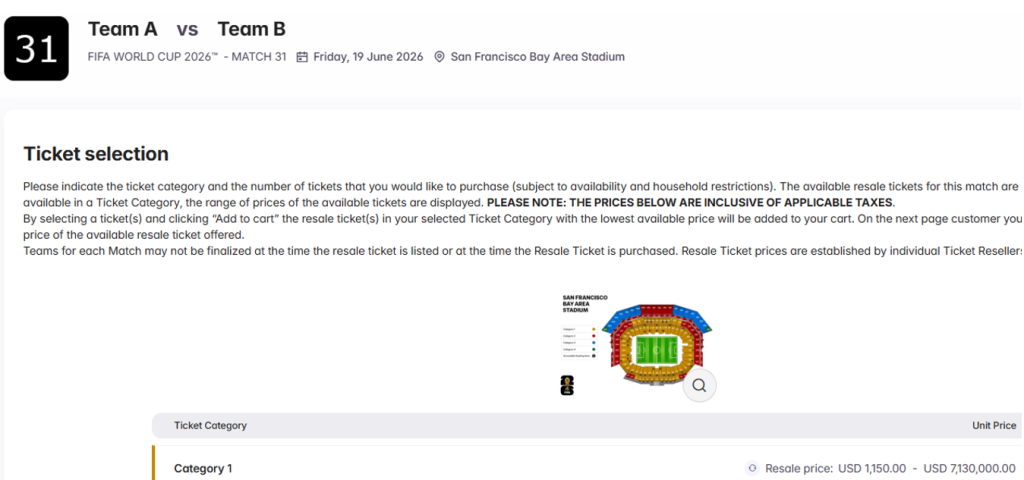Click the World Cup 26 trophy logo

[x=567, y=385]
